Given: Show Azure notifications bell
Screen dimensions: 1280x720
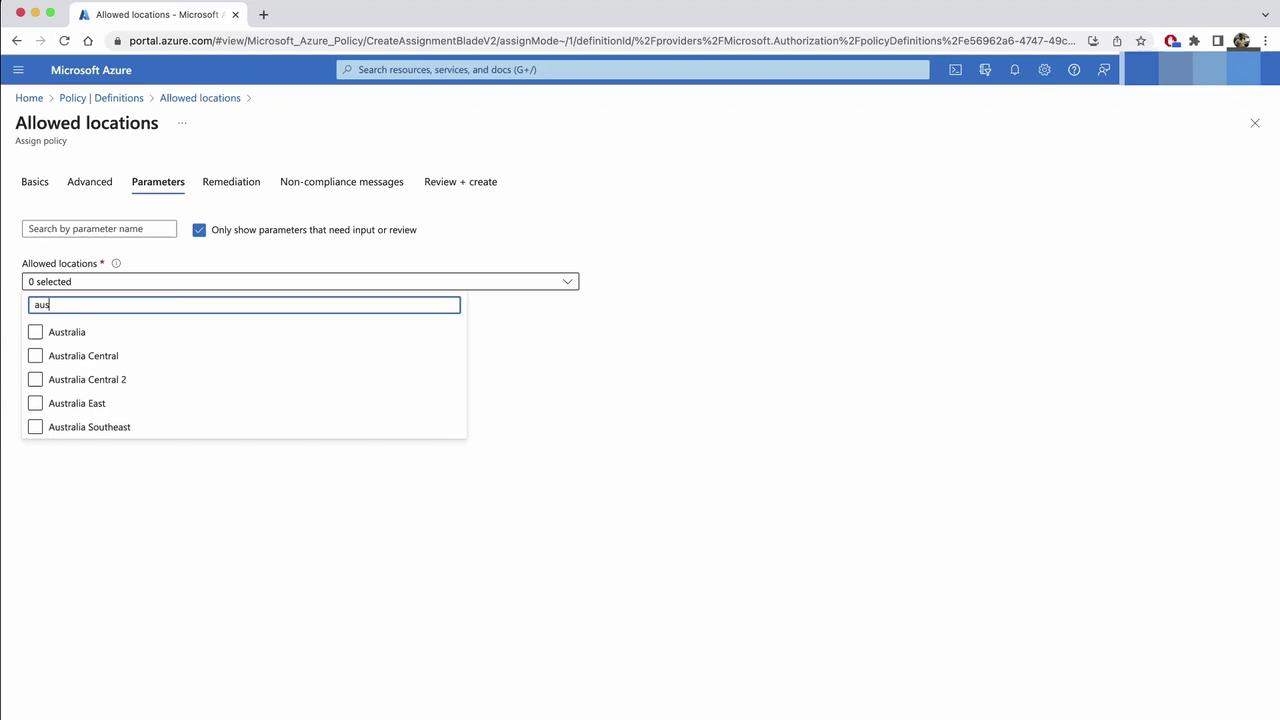Looking at the screenshot, I should click(x=1014, y=70).
